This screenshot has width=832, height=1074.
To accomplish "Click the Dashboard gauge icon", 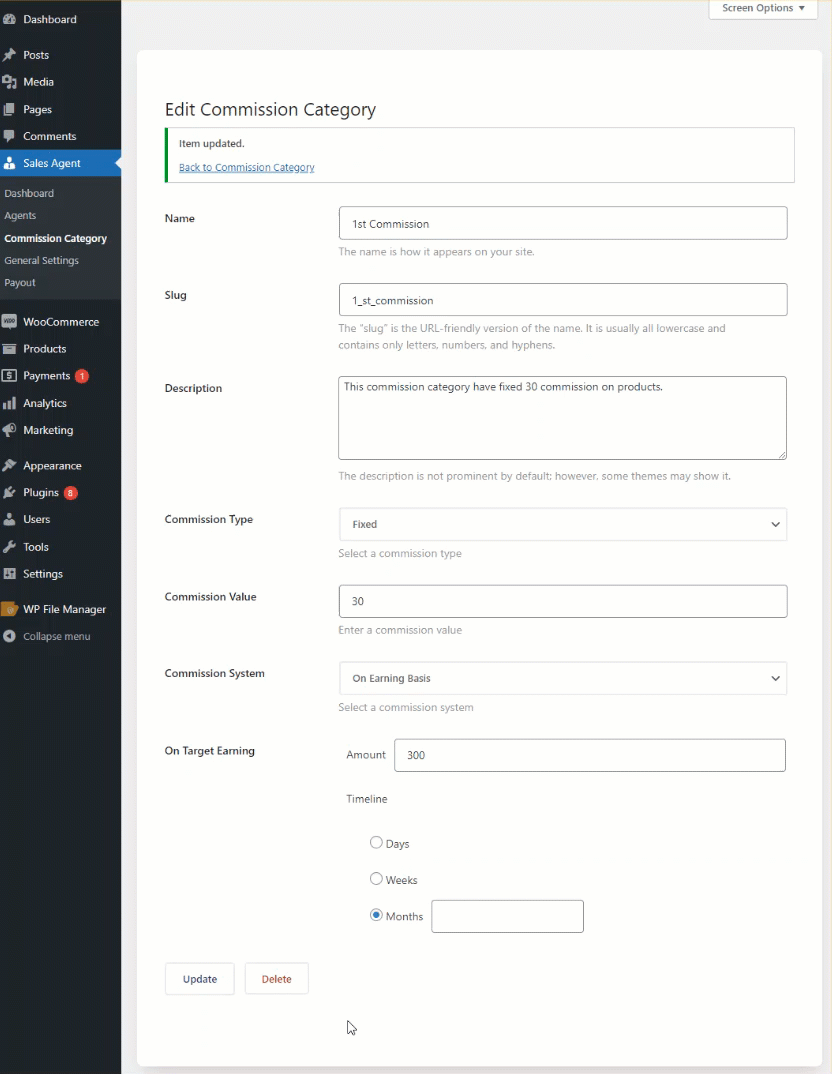I will pyautogui.click(x=9, y=19).
